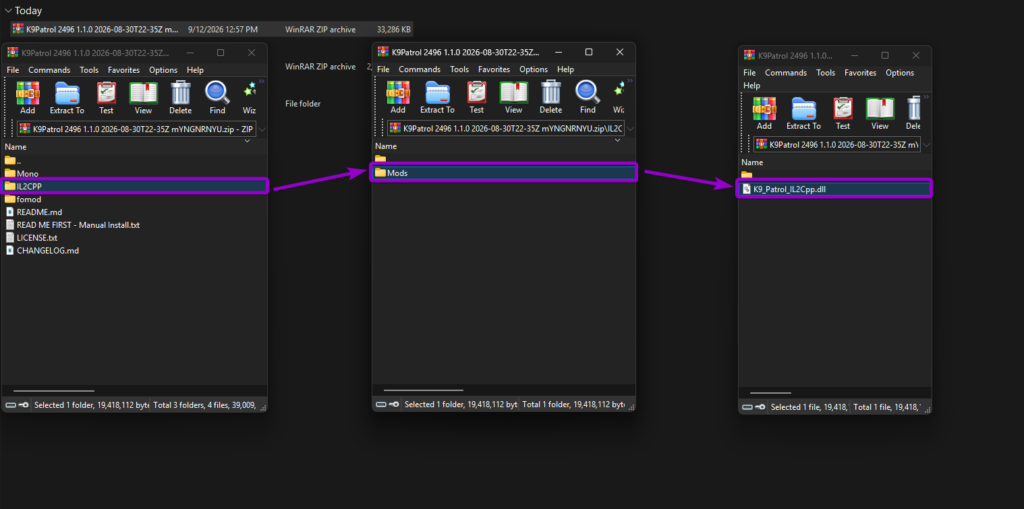Viewport: 1024px width, 509px height.
Task: Select parent folder entry in right window
Action: (748, 174)
